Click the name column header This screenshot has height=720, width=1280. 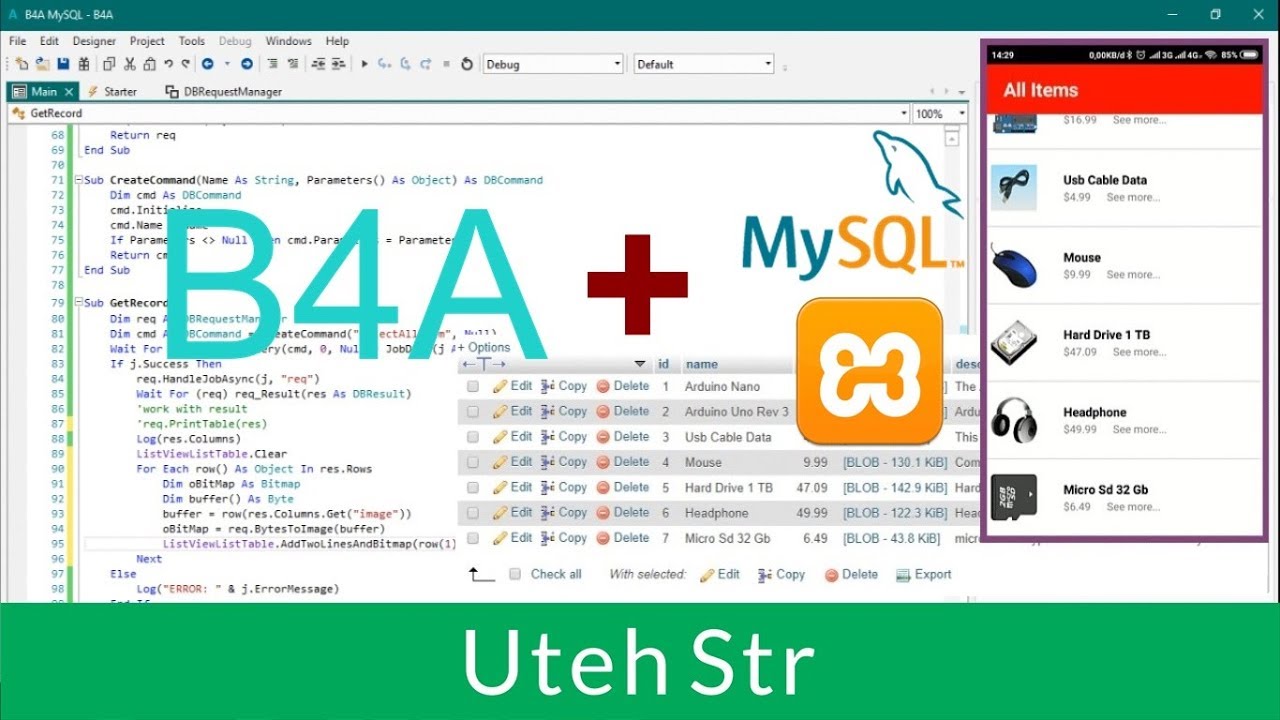[701, 364]
